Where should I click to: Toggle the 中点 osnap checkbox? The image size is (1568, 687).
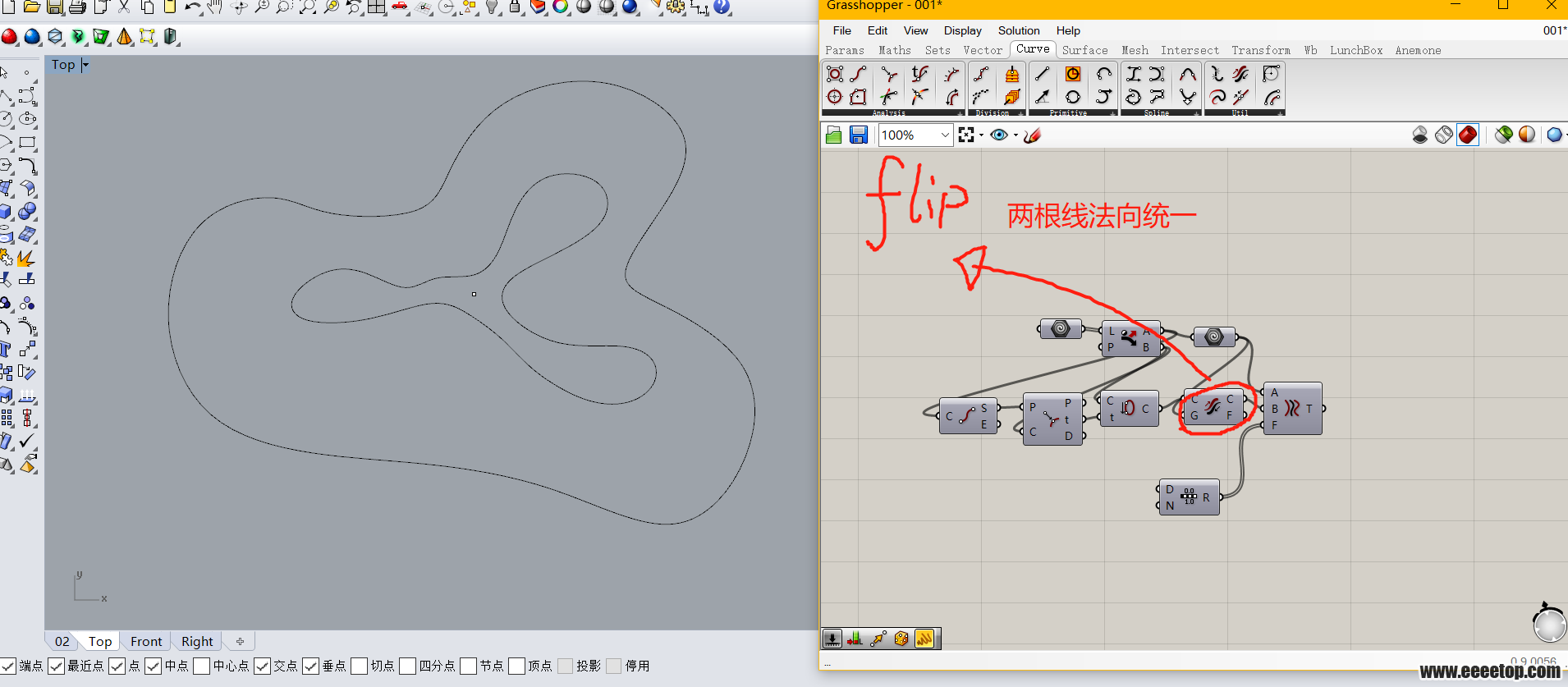pos(154,666)
